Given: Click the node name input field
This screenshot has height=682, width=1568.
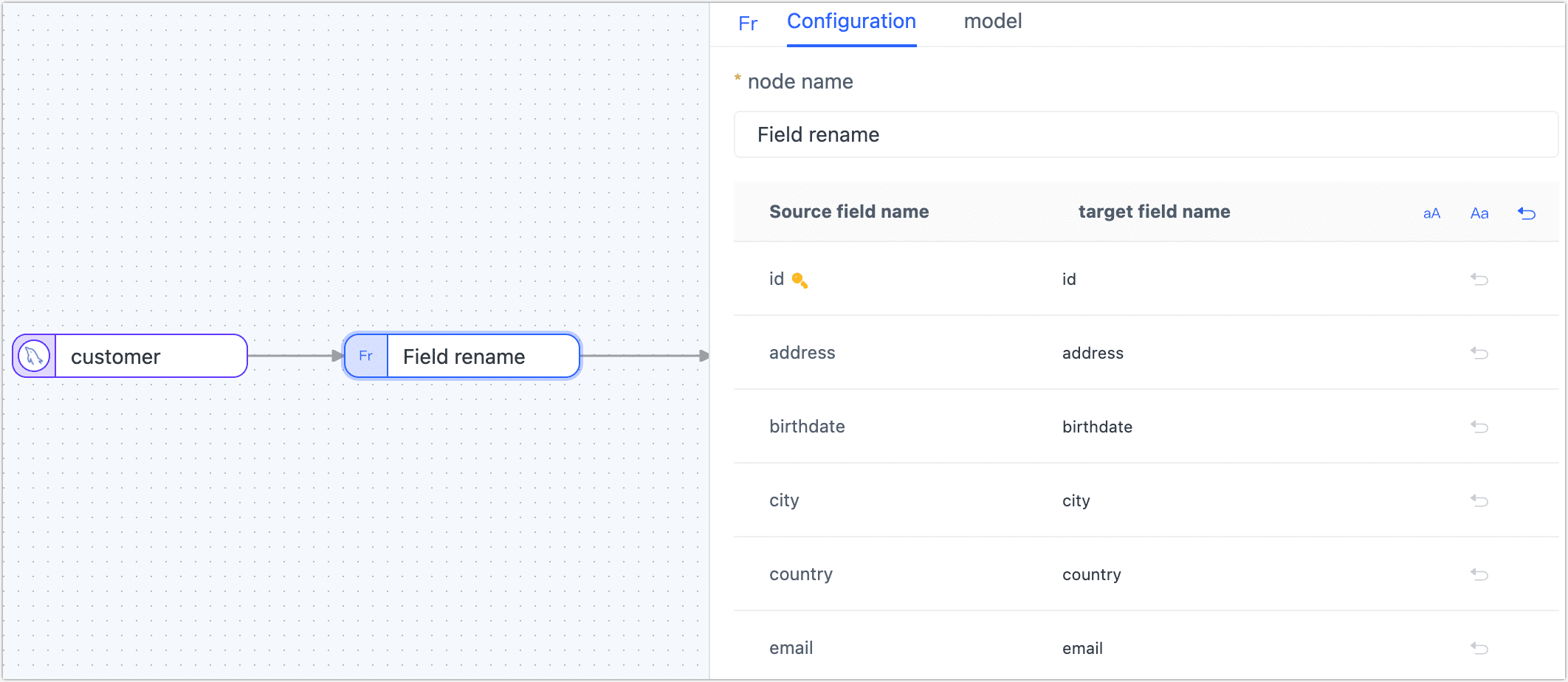Looking at the screenshot, I should (x=1144, y=134).
